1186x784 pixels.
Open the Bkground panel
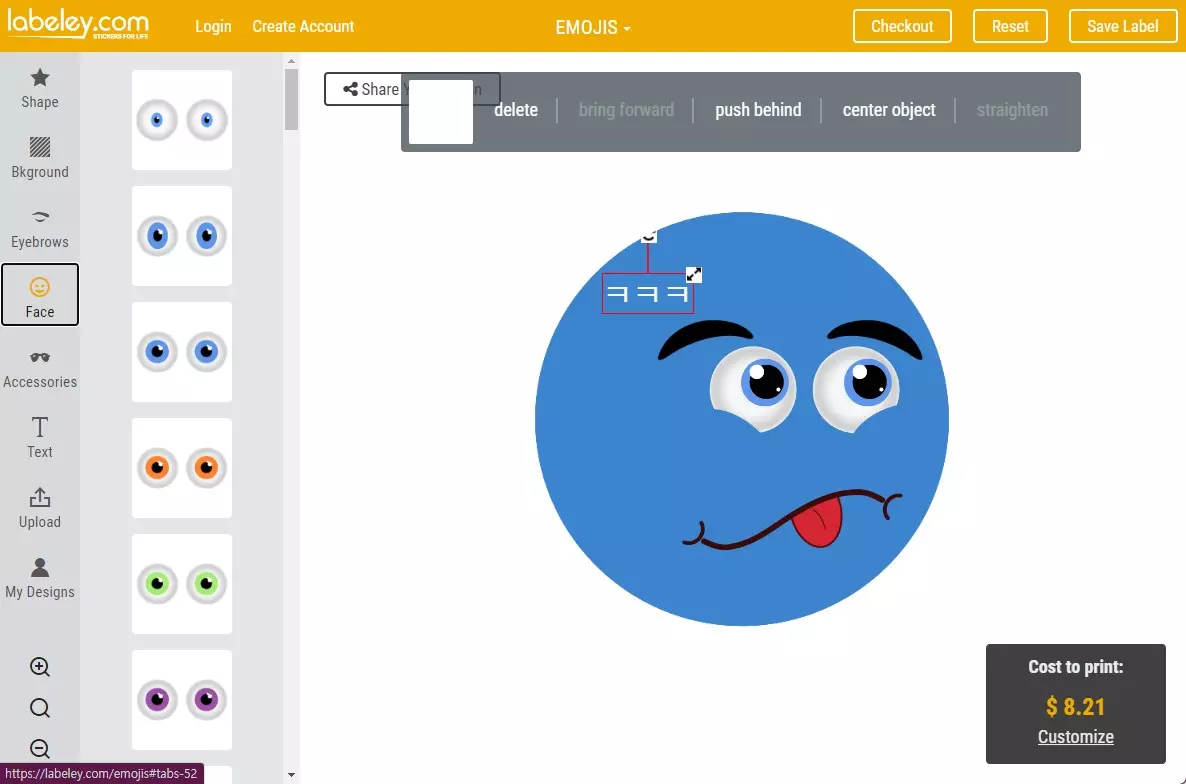point(39,158)
